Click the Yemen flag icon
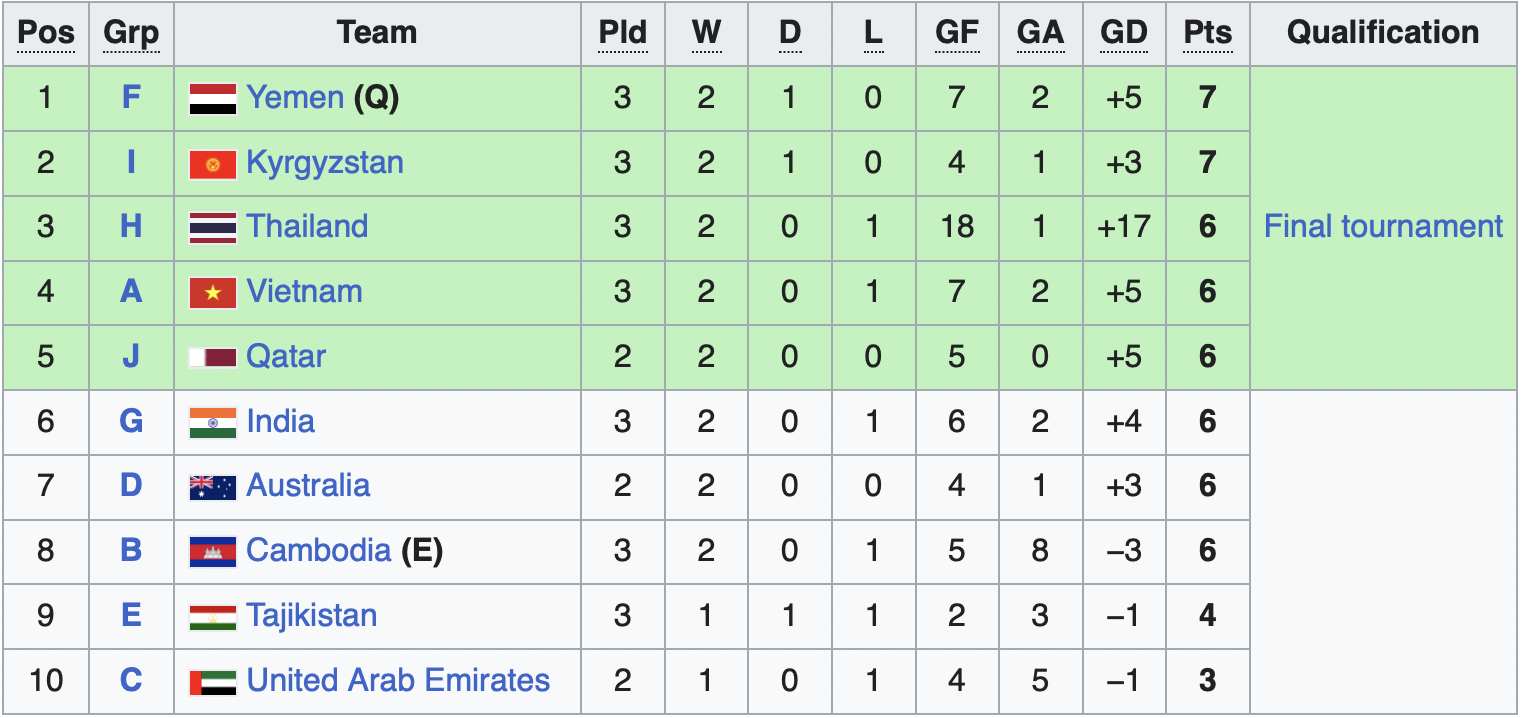 click(213, 99)
